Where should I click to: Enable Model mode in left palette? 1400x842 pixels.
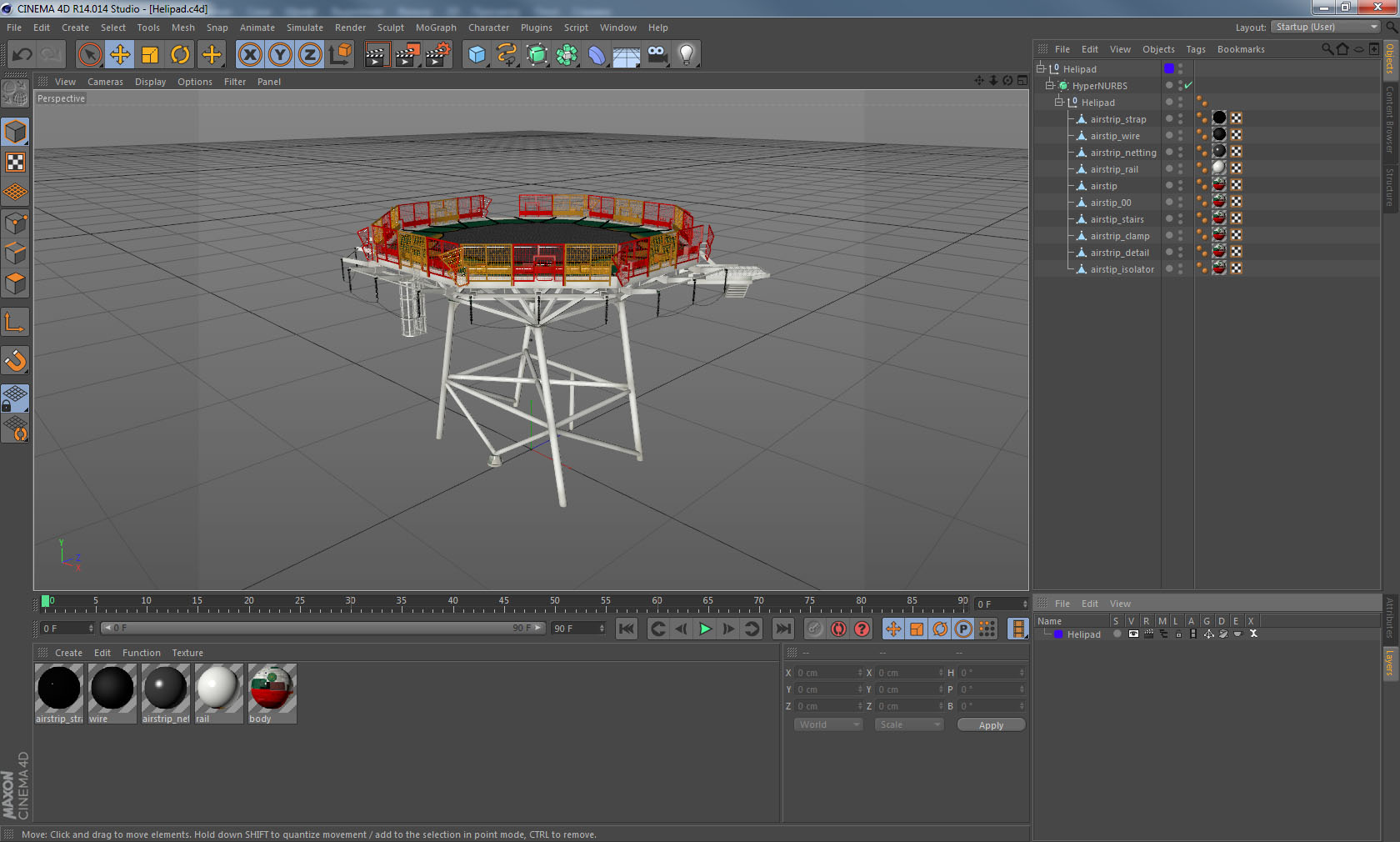tap(15, 132)
